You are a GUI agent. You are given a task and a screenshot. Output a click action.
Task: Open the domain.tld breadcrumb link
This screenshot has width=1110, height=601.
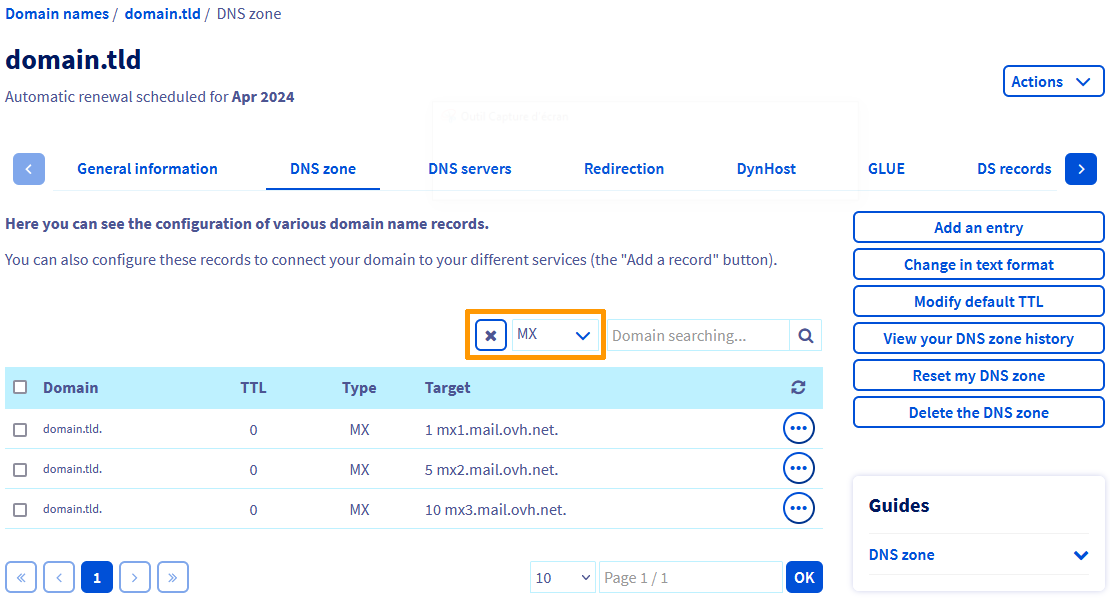pos(162,13)
